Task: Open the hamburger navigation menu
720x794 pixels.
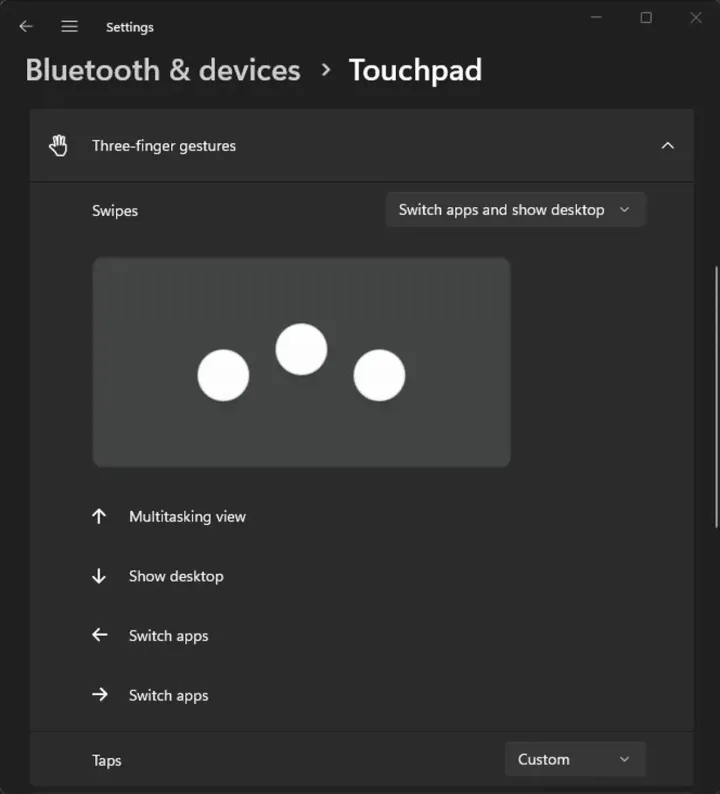Action: (x=69, y=26)
